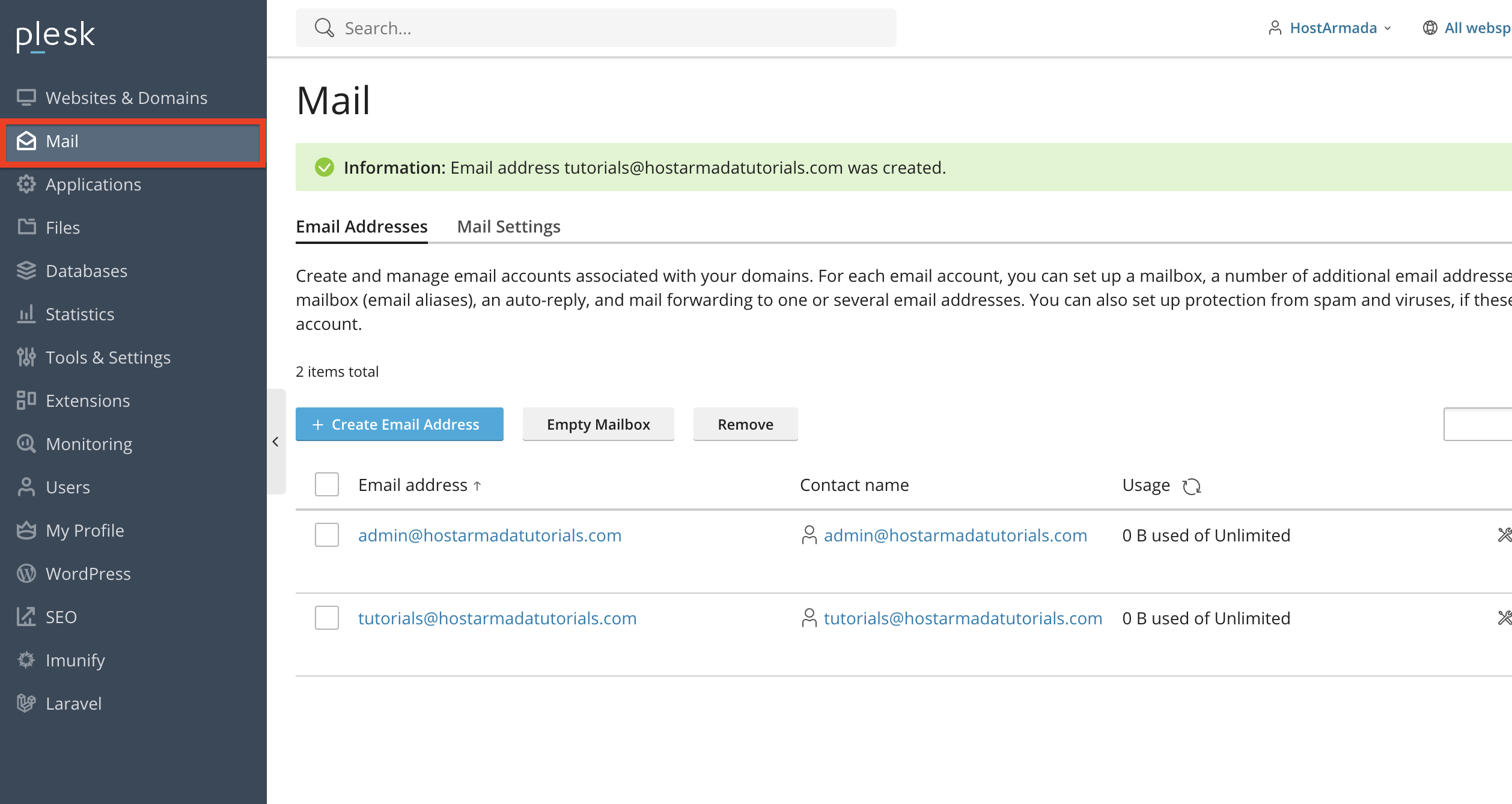Click the All webspaces globe icon
Screen dimensions: 1512x804
[x=1430, y=28]
